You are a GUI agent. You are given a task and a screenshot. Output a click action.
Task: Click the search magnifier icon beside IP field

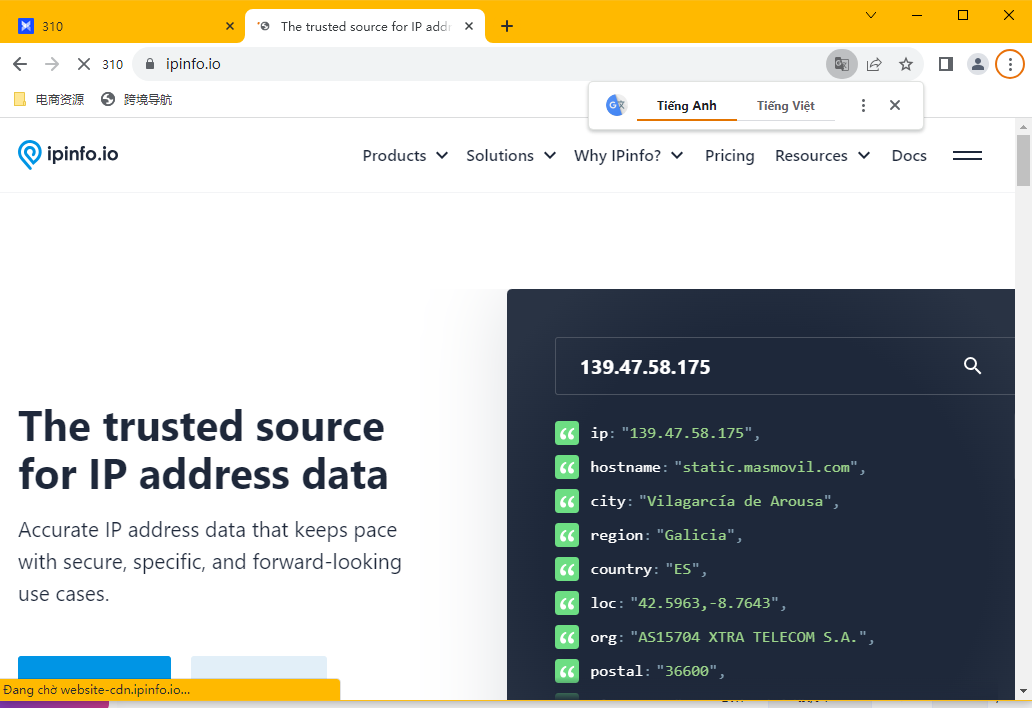coord(972,366)
